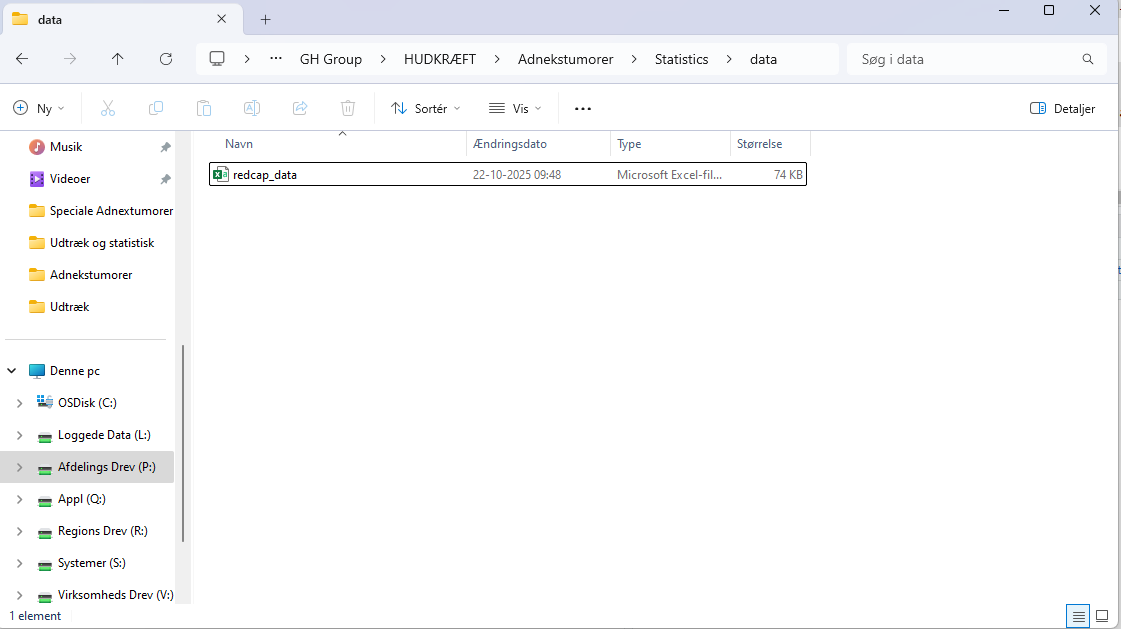
Task: Click the Share icon in toolbar
Action: (x=300, y=108)
